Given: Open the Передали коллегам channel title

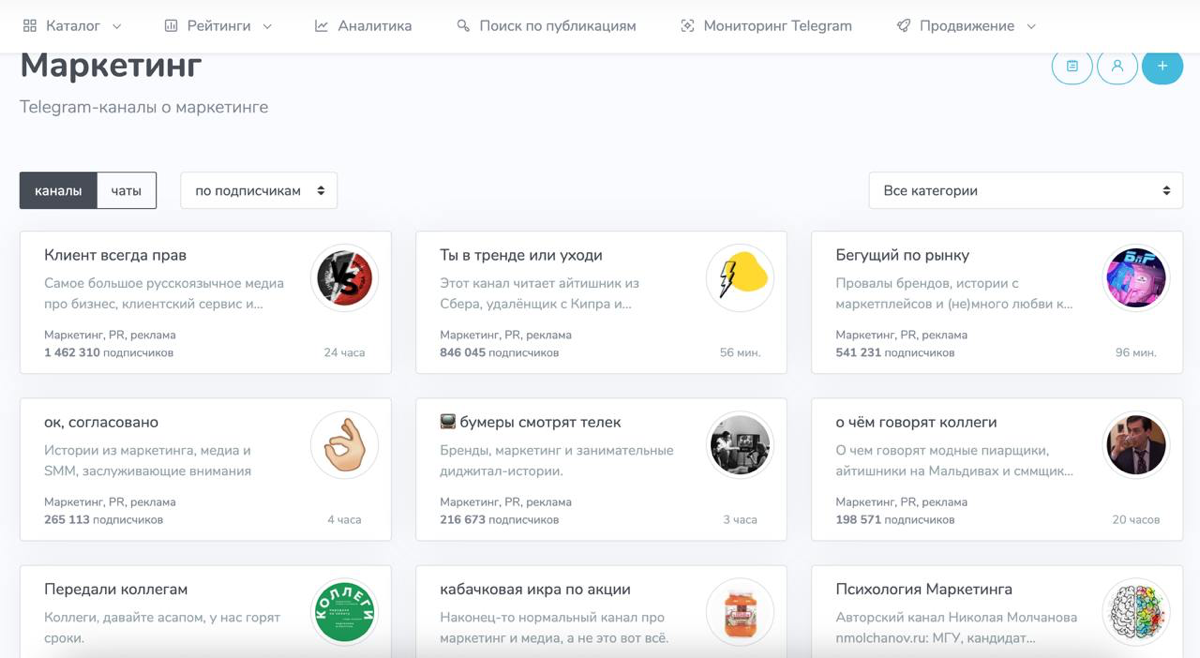Looking at the screenshot, I should point(116,589).
